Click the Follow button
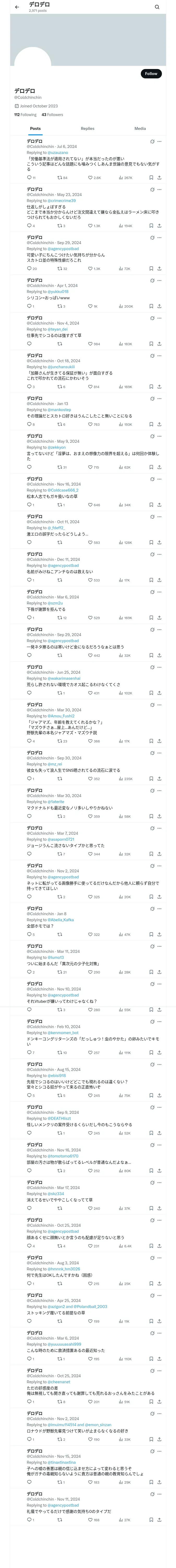The height and width of the screenshot is (1568, 176). click(x=151, y=74)
